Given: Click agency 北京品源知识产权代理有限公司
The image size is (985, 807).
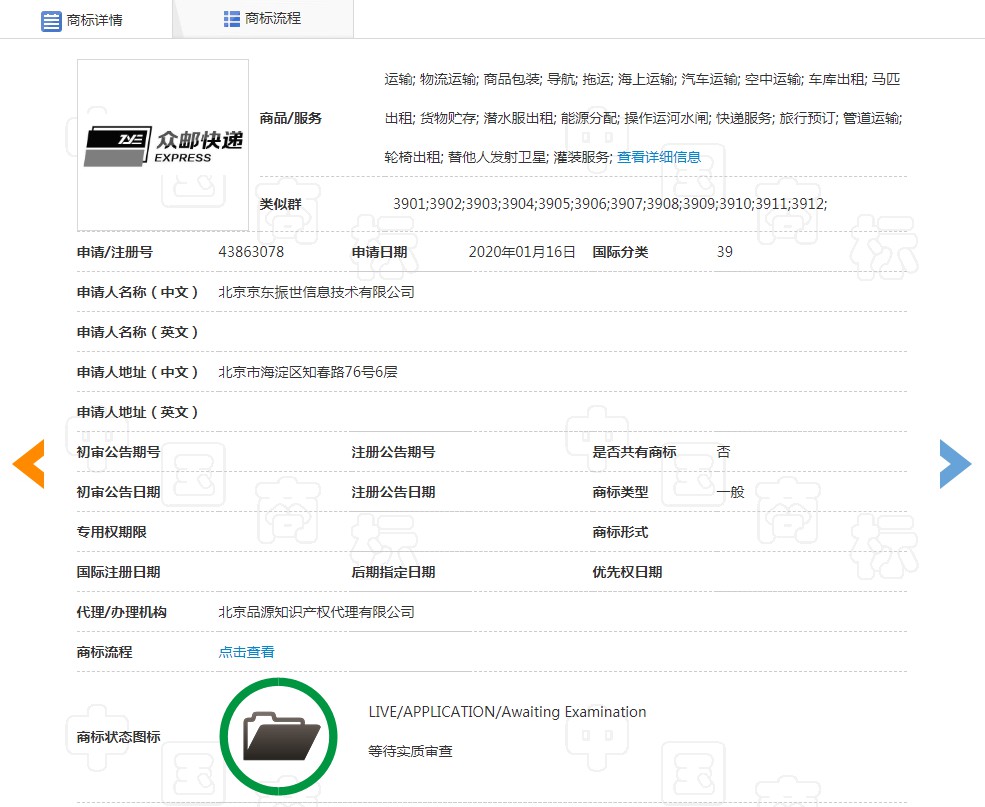Looking at the screenshot, I should pos(316,611).
